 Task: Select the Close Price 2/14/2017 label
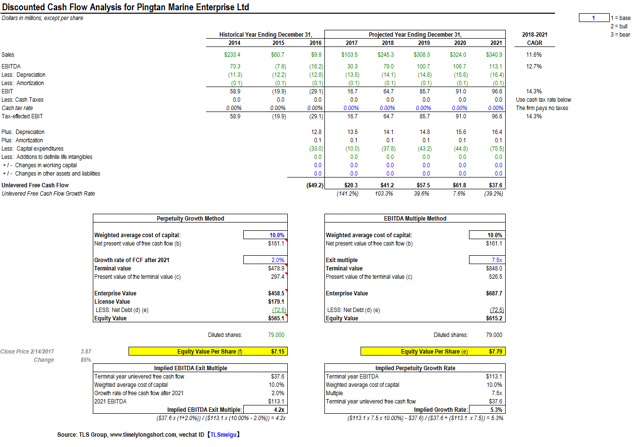[27, 351]
